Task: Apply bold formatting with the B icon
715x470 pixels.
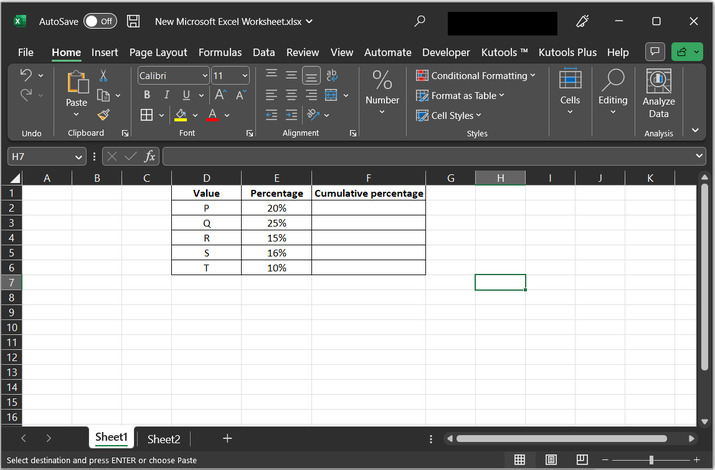Action: [146, 95]
